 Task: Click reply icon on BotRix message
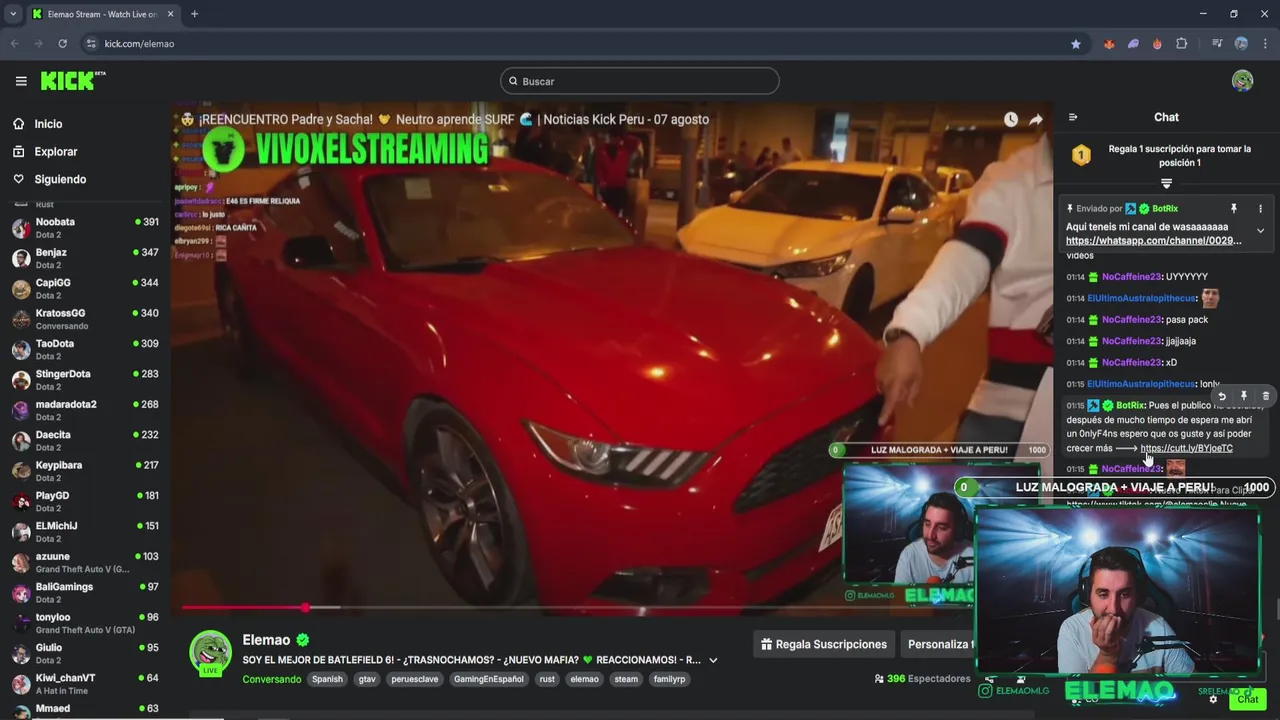1222,396
